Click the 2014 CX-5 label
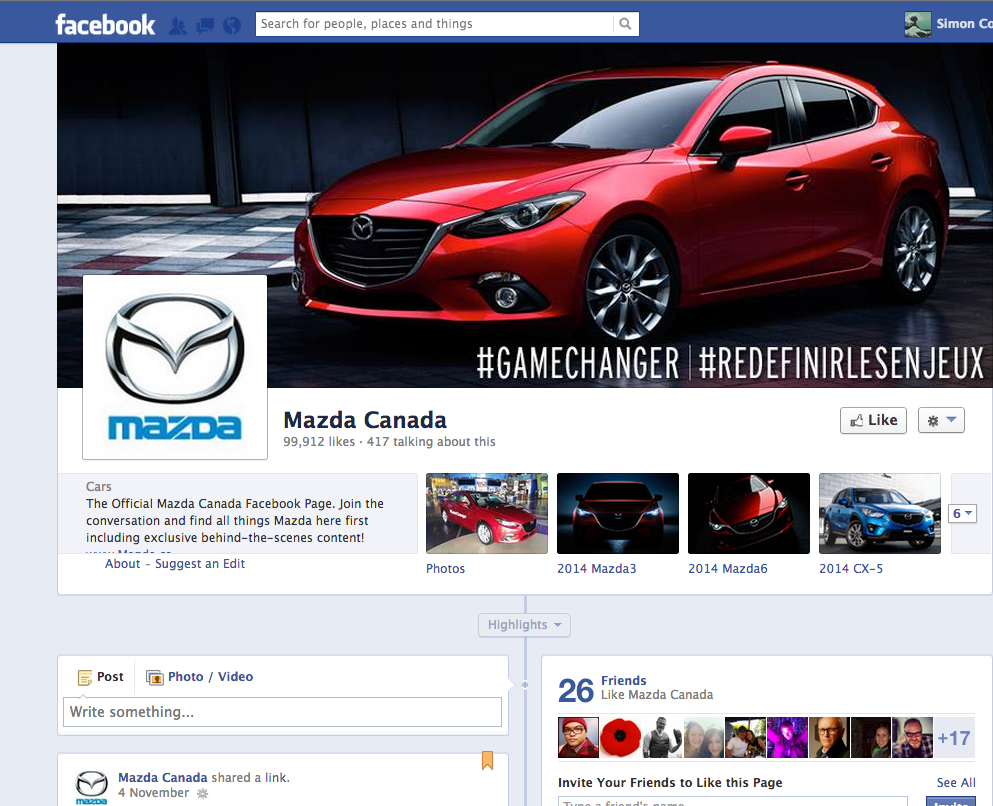The image size is (993, 806). (x=851, y=569)
